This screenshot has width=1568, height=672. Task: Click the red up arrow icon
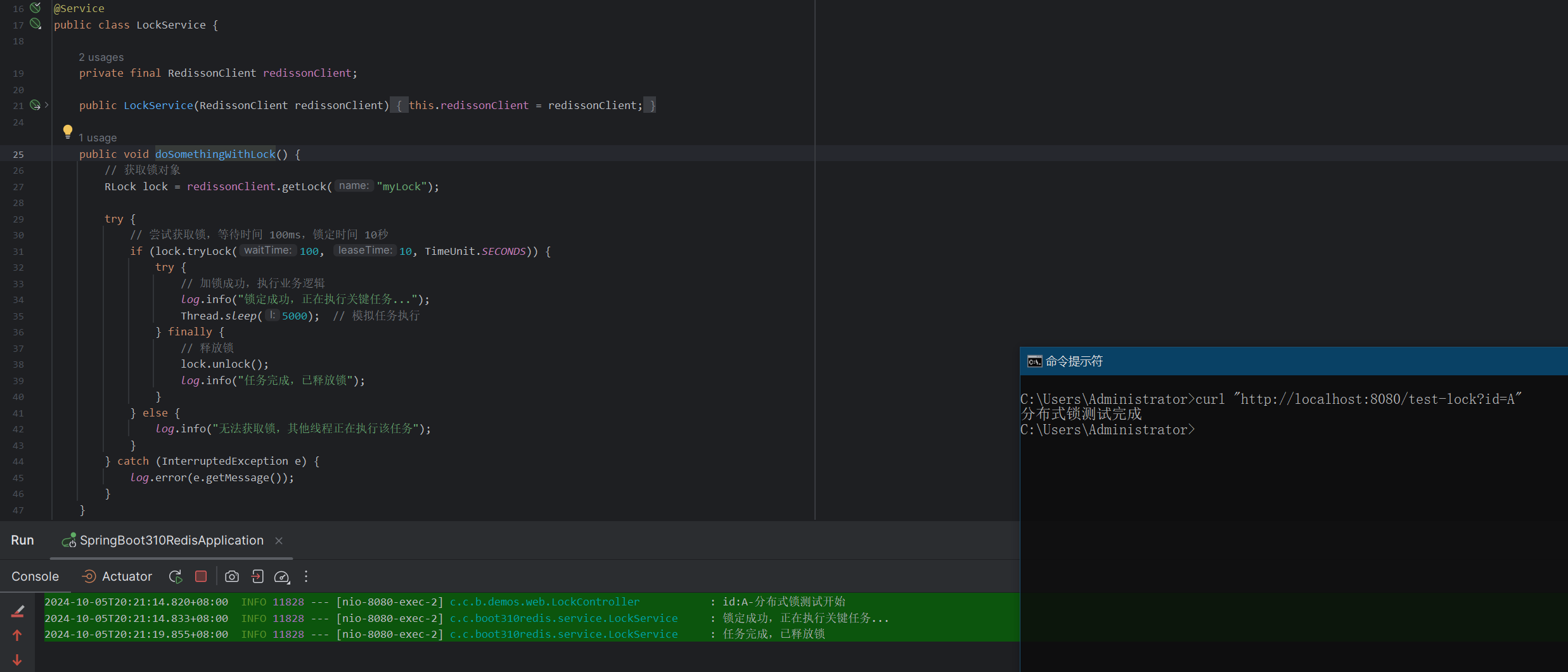tap(17, 635)
